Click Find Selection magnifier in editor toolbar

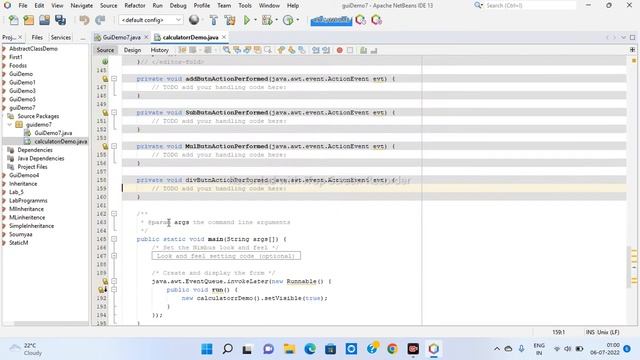click(x=227, y=50)
